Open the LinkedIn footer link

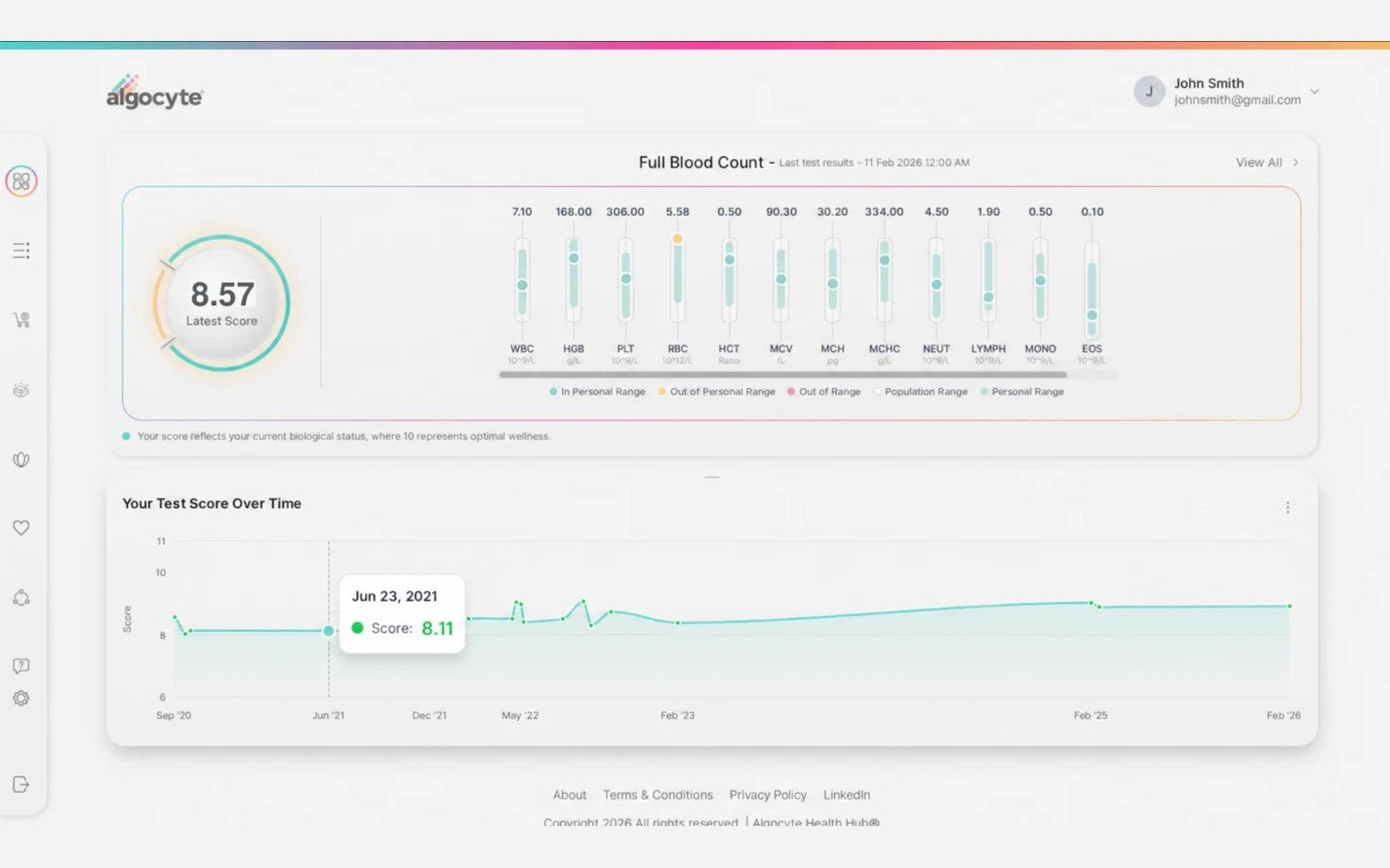click(847, 795)
